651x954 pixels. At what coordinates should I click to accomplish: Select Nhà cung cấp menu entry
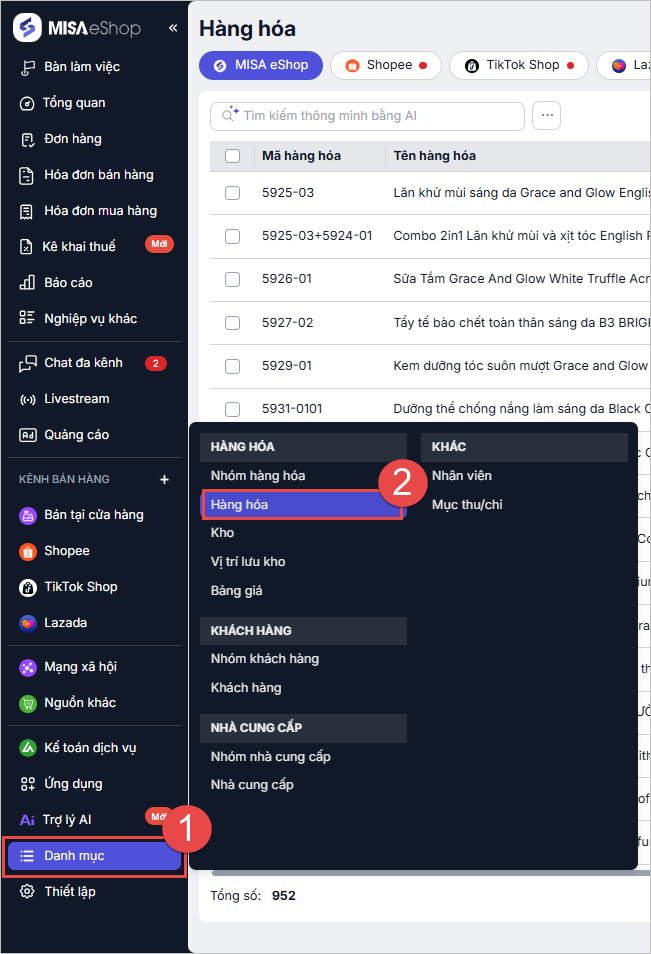[252, 785]
